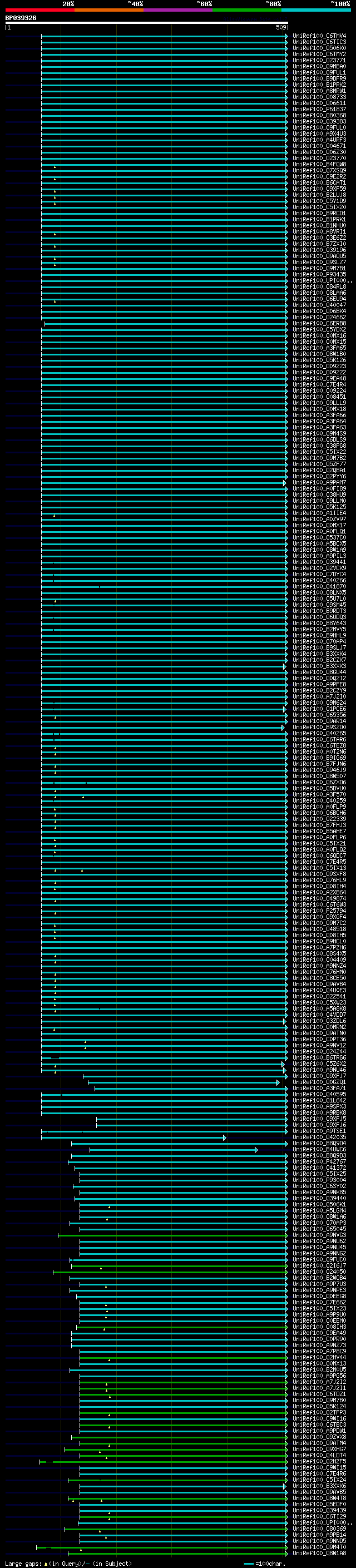Select the UniRef100_A9TSE1 label
The width and height of the screenshot is (356, 1568).
pyautogui.click(x=319, y=1131)
